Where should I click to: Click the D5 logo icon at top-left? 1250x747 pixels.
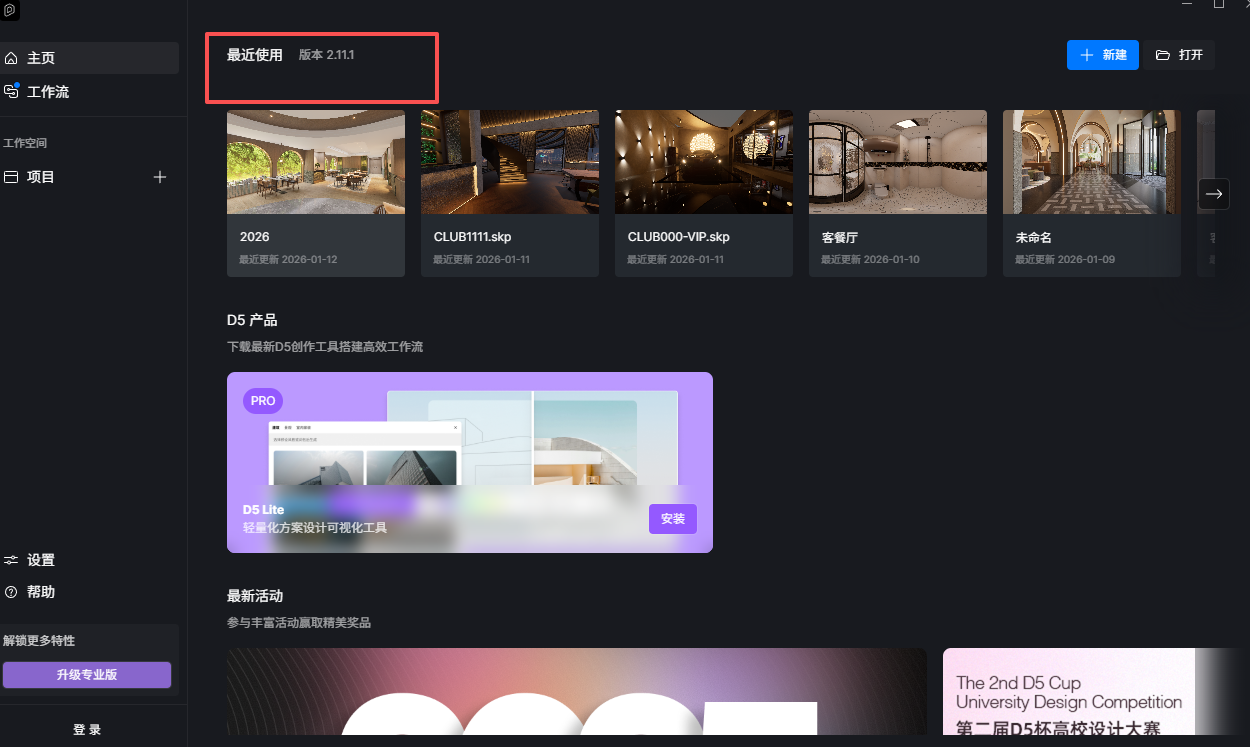coord(11,10)
